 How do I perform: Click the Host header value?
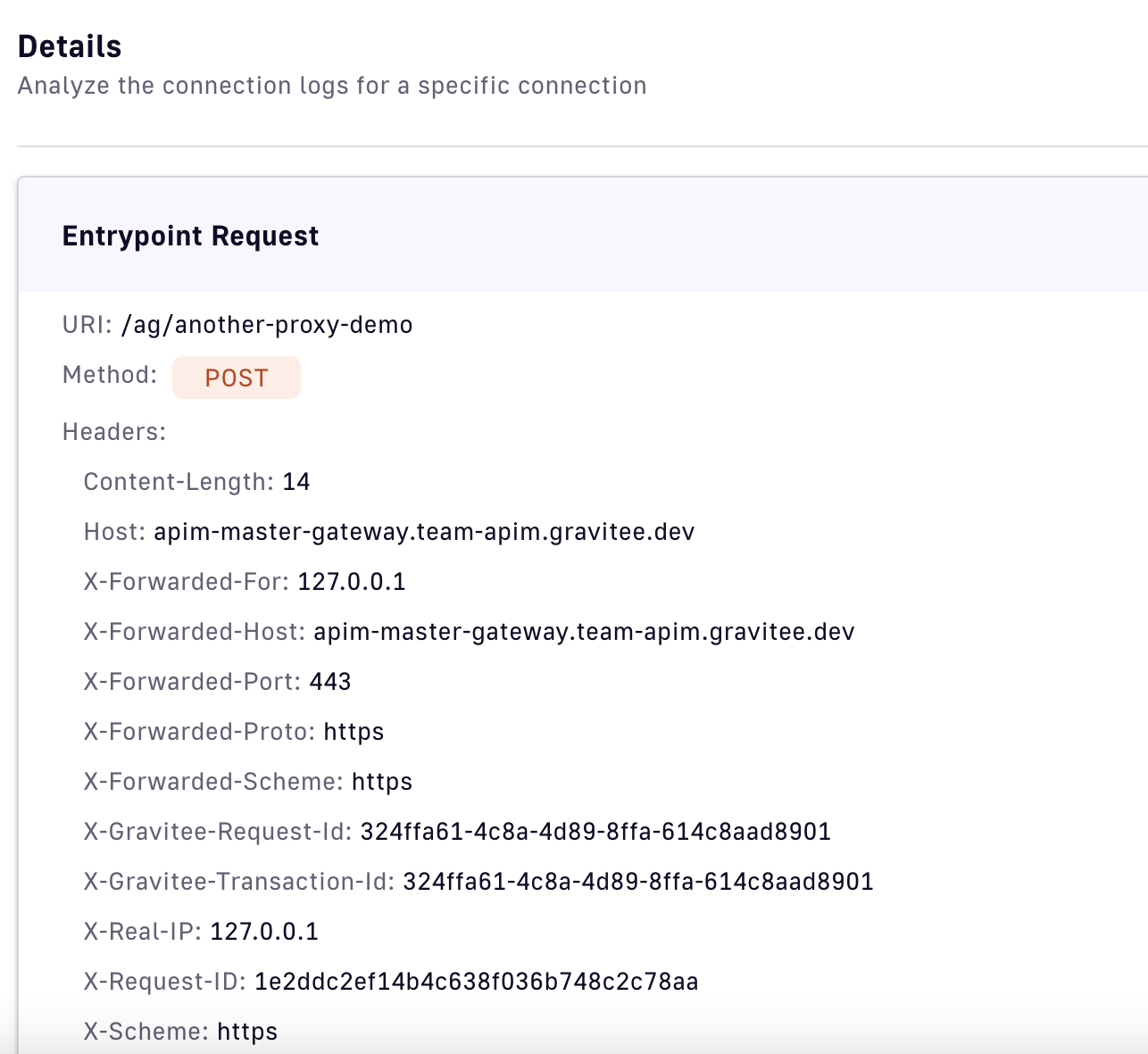[424, 532]
